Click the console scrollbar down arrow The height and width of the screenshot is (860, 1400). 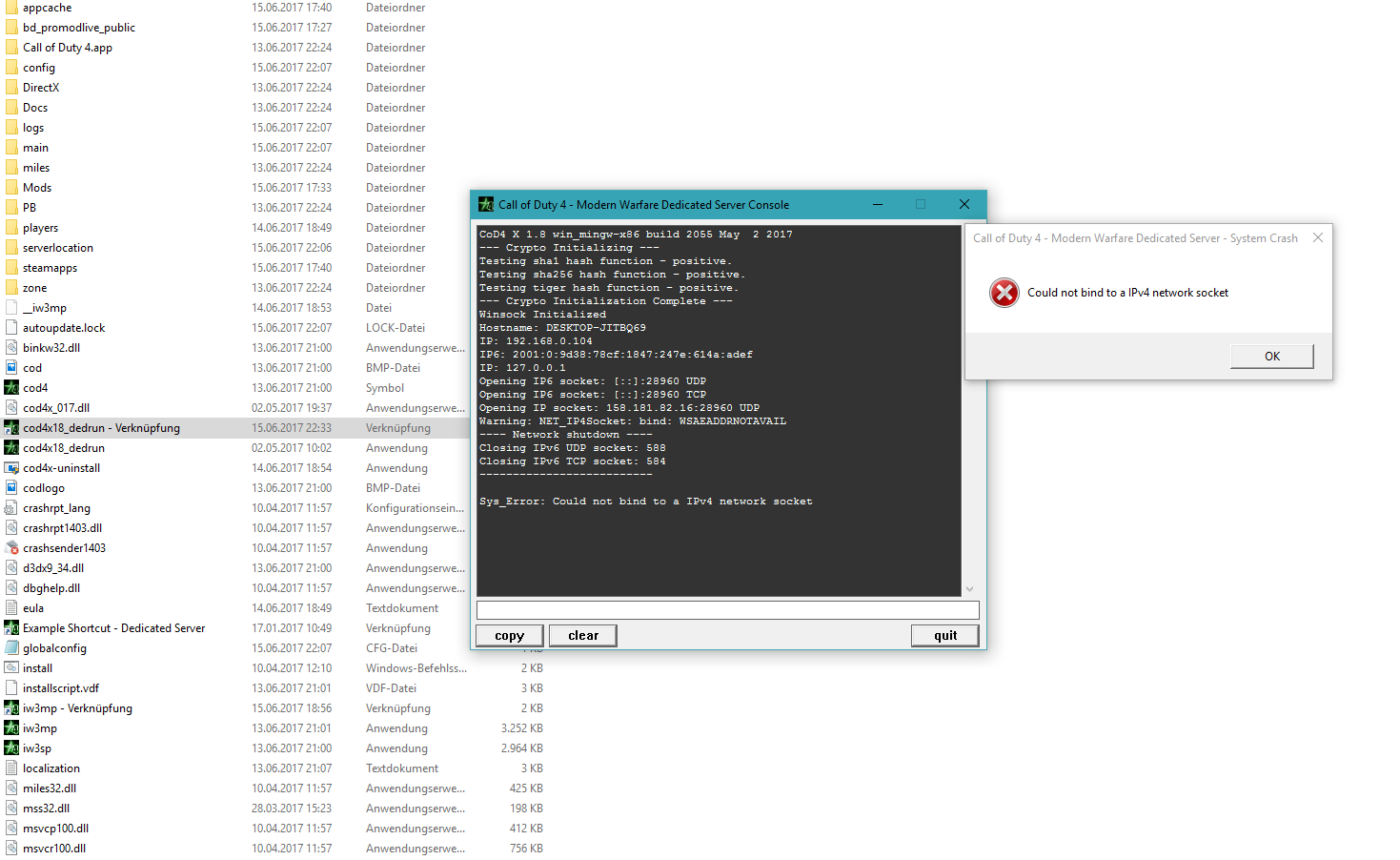970,589
